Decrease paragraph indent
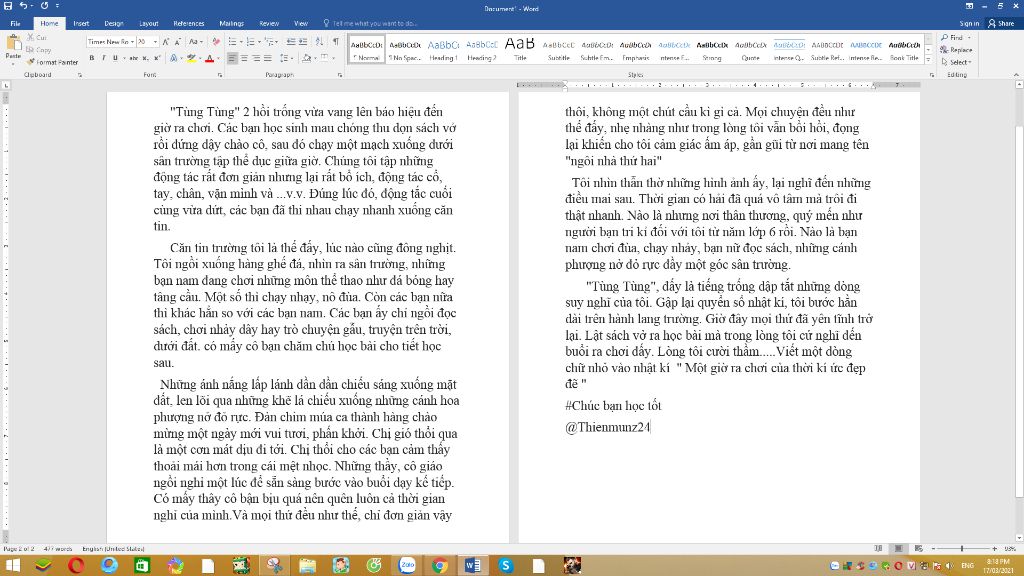The height and width of the screenshot is (576, 1024). (x=291, y=42)
